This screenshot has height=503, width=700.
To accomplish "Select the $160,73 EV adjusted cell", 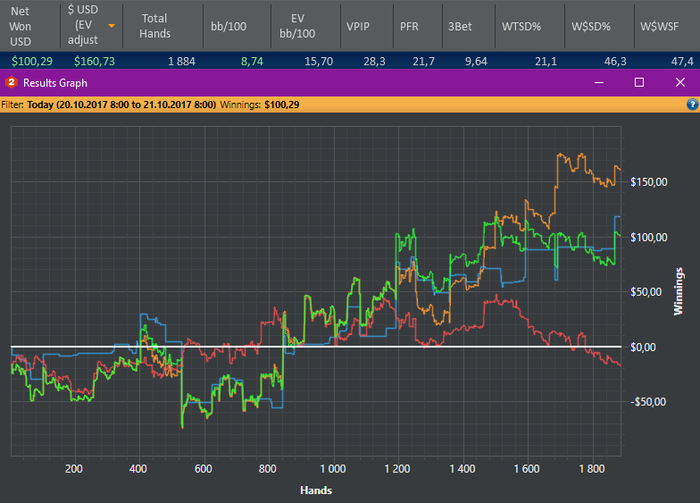I will (x=94, y=62).
